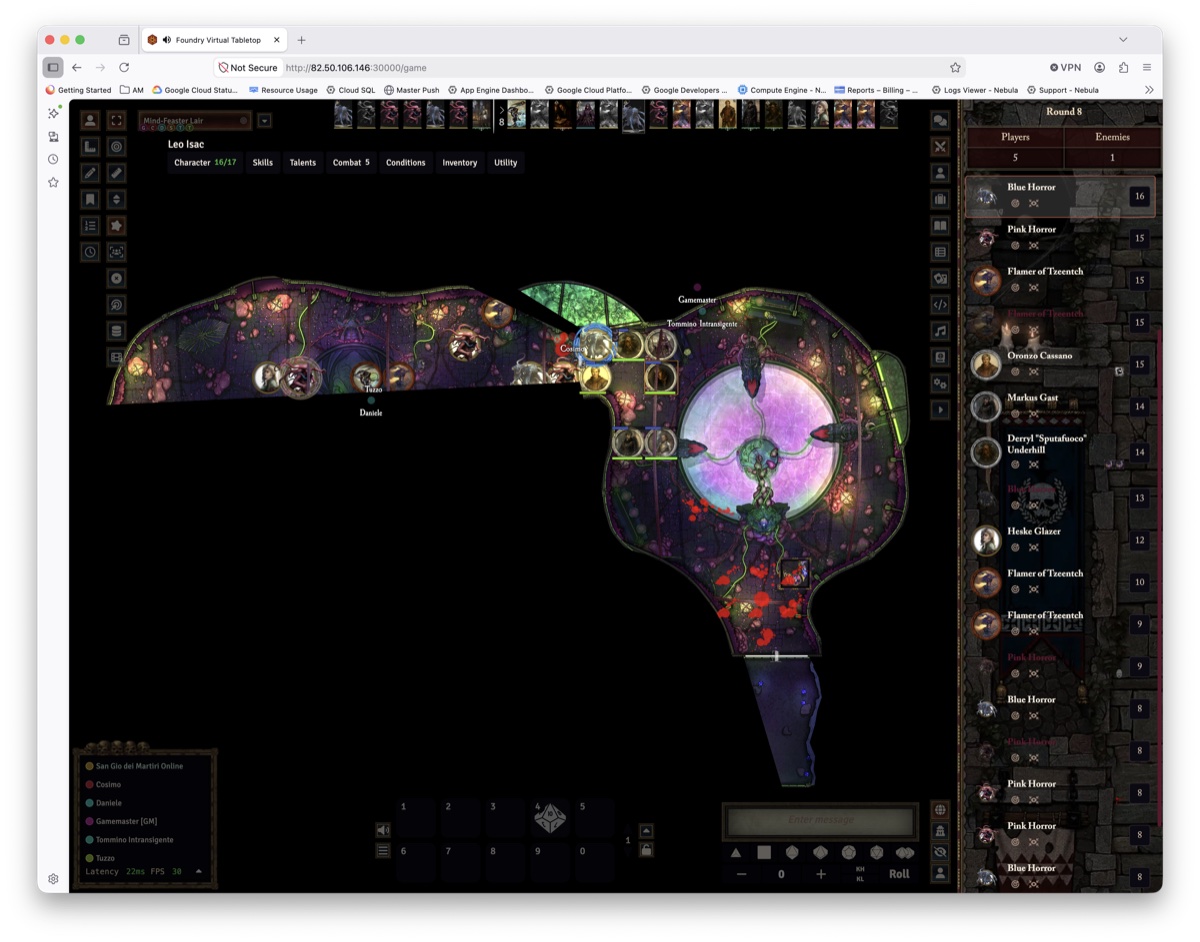Increase the modifier with the plus button
Screen dimensions: 1200x942
(821, 874)
